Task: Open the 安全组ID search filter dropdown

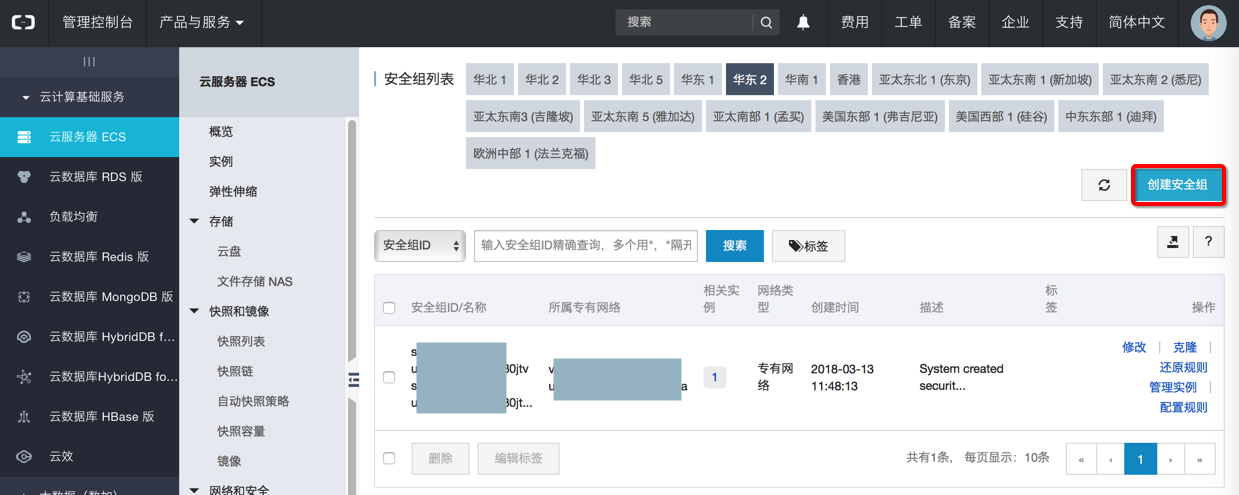Action: click(x=420, y=245)
